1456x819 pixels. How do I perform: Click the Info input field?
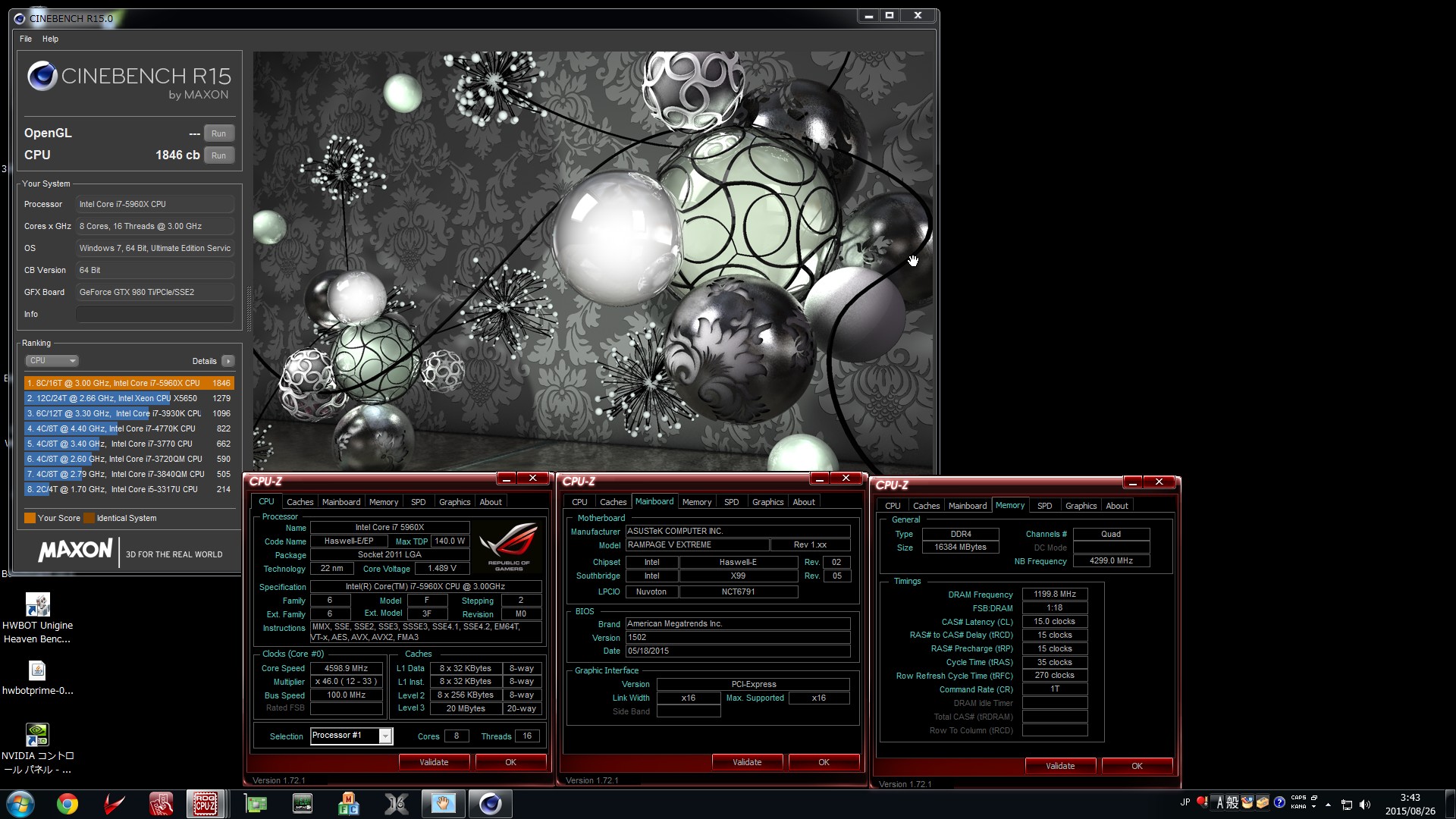coord(155,314)
